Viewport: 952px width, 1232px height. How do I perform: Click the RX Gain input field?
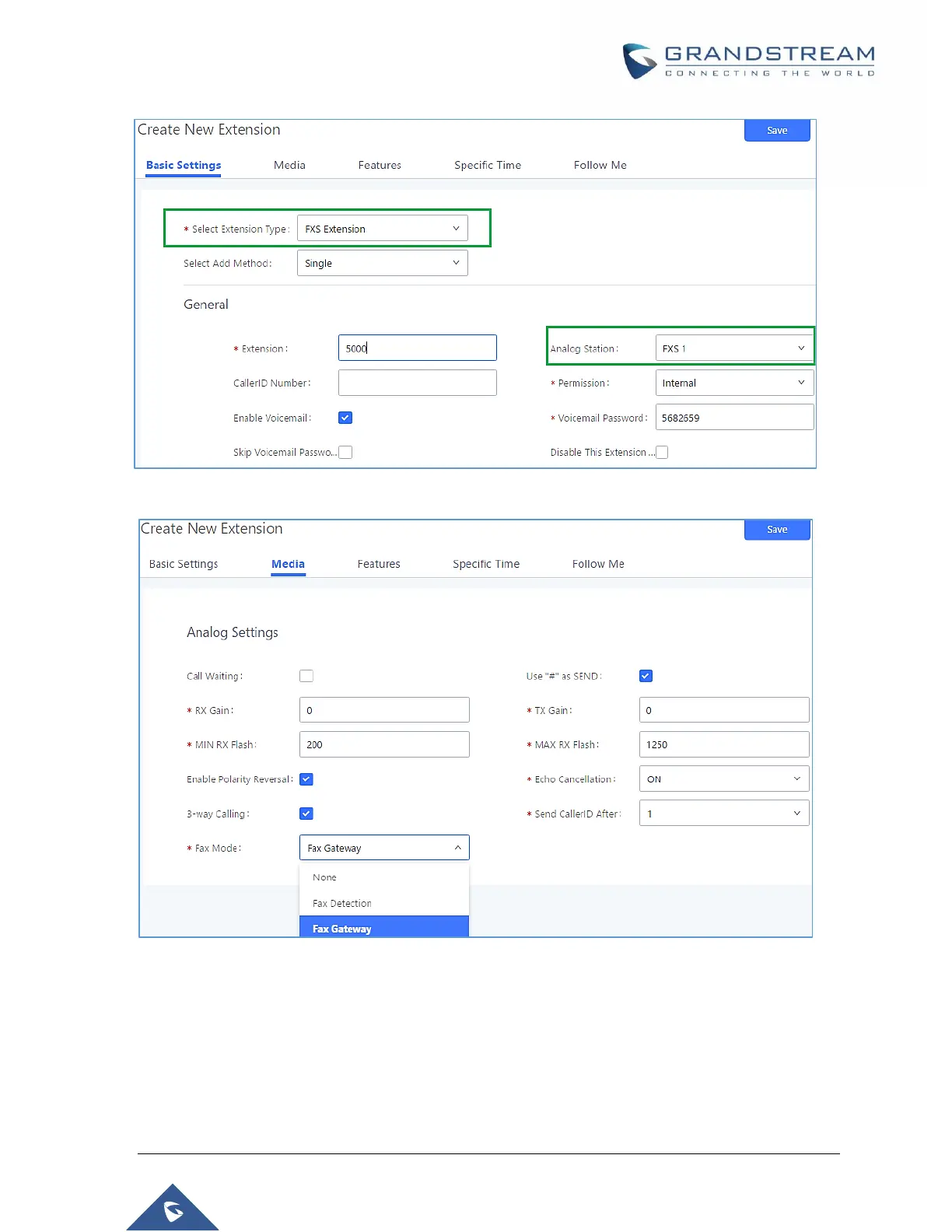pyautogui.click(x=384, y=710)
